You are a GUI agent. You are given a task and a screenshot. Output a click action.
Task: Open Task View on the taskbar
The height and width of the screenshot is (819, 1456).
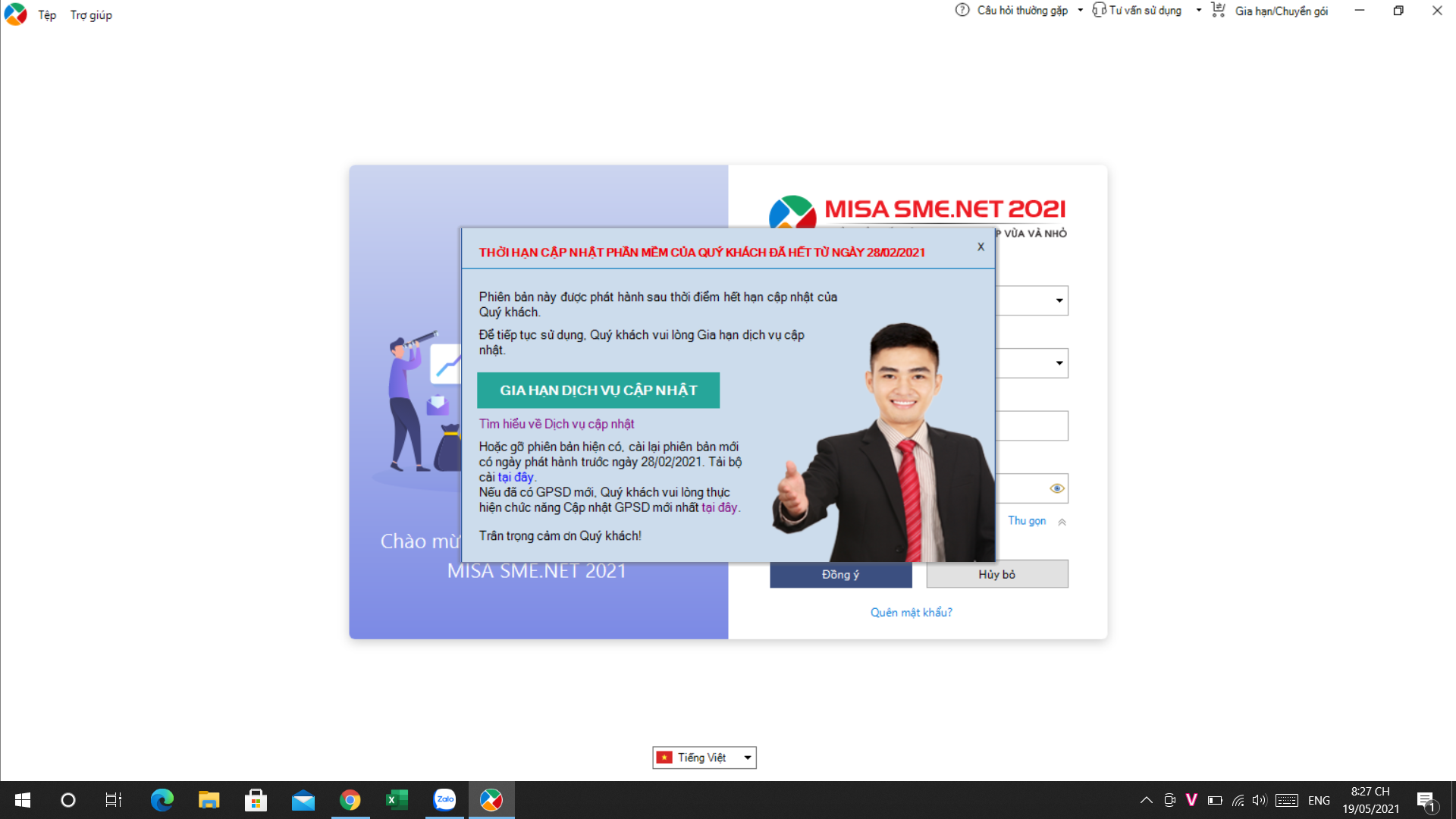click(114, 800)
